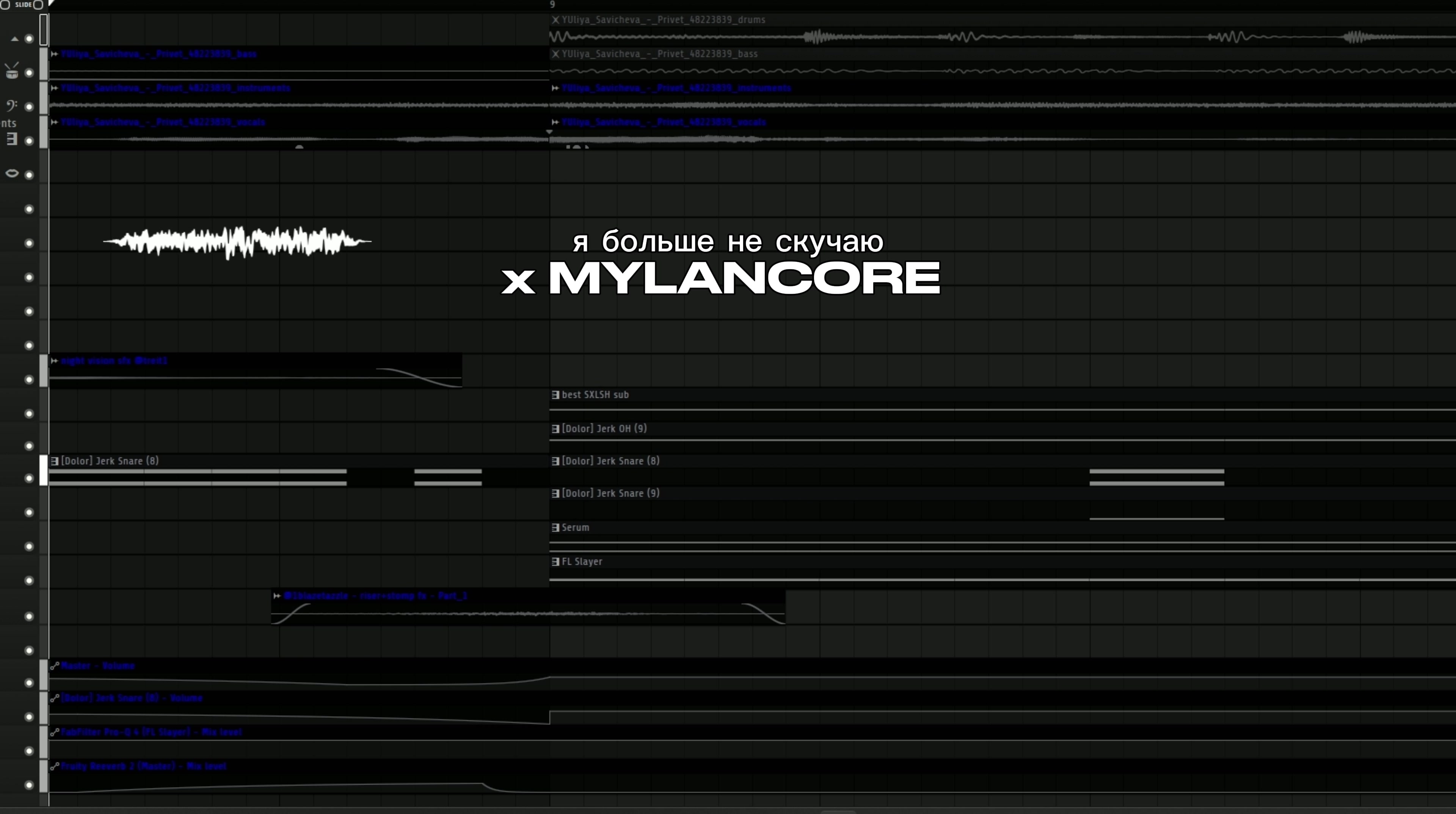Open the clip menu of the instruments clip at bar 9
Screen dimensions: 1456x814
coord(555,88)
